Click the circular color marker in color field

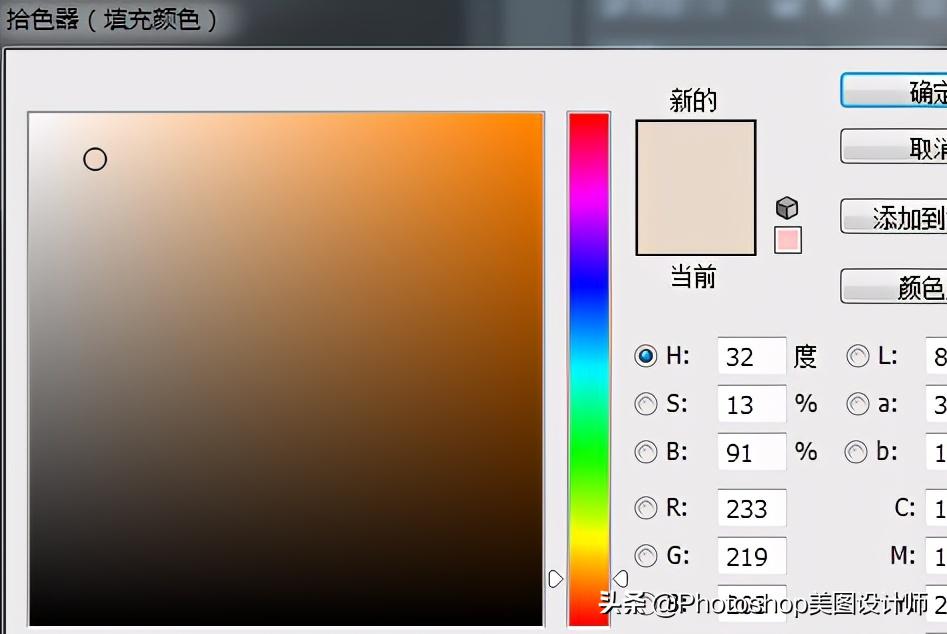coord(95,159)
